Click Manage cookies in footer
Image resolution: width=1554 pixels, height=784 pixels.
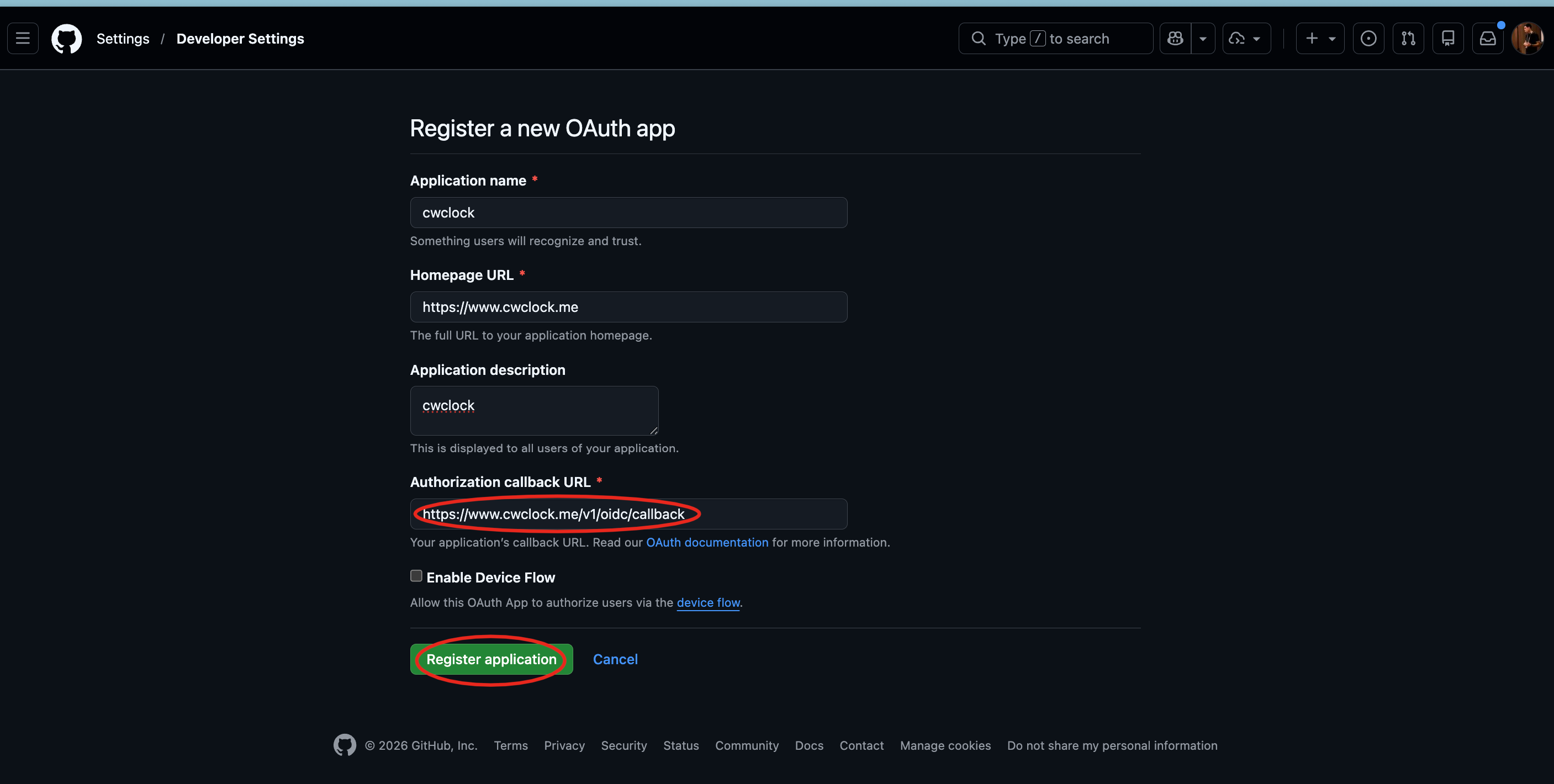click(945, 745)
